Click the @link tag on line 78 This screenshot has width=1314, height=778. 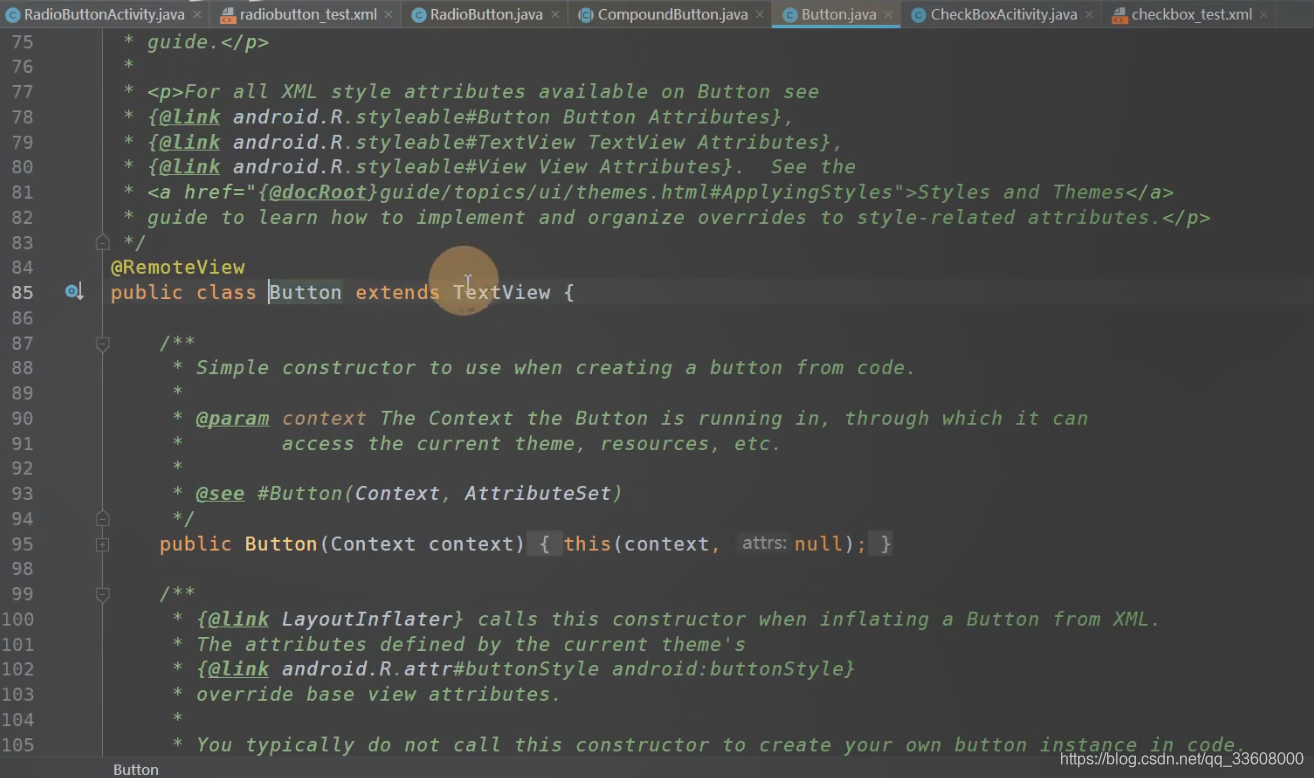tap(190, 116)
